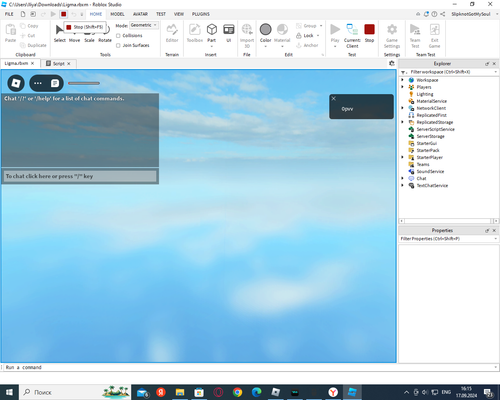Open the Color picker tool

[x=265, y=33]
